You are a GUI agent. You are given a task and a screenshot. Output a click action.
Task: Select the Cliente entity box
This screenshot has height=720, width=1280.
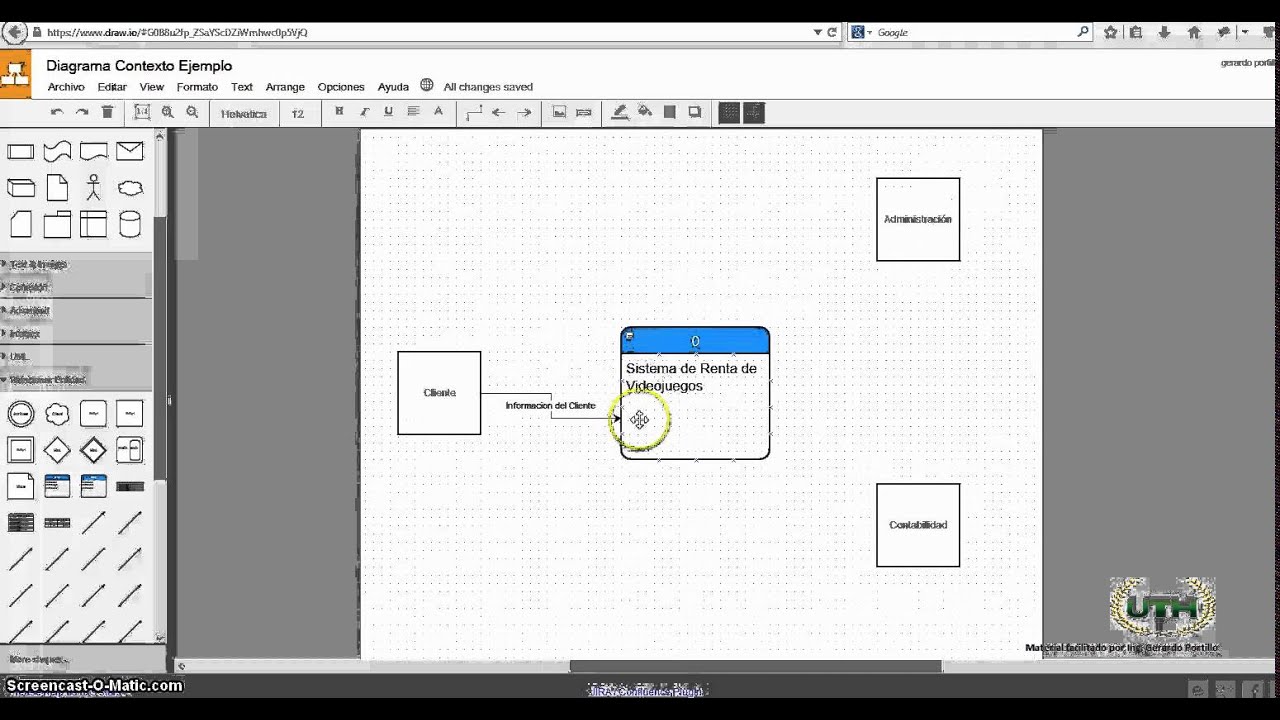click(439, 393)
